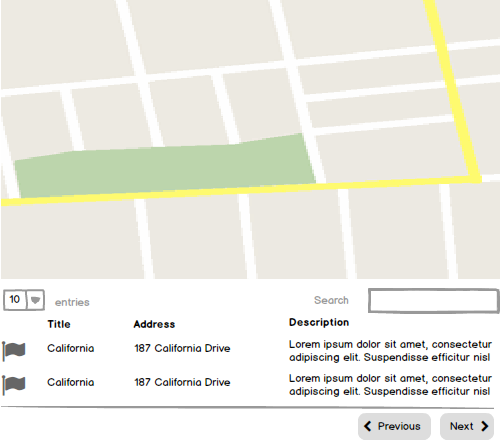
Task: Open the entries count dropdown arrow
Action: pyautogui.click(x=35, y=300)
